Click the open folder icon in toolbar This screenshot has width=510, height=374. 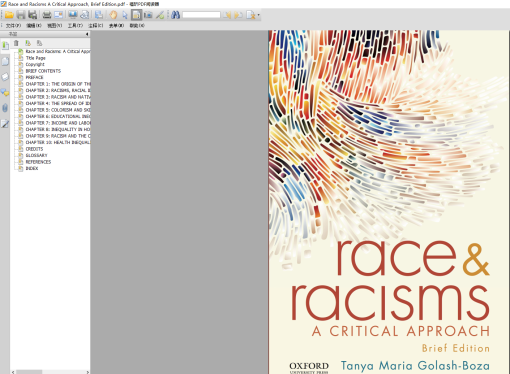[x=9, y=15]
